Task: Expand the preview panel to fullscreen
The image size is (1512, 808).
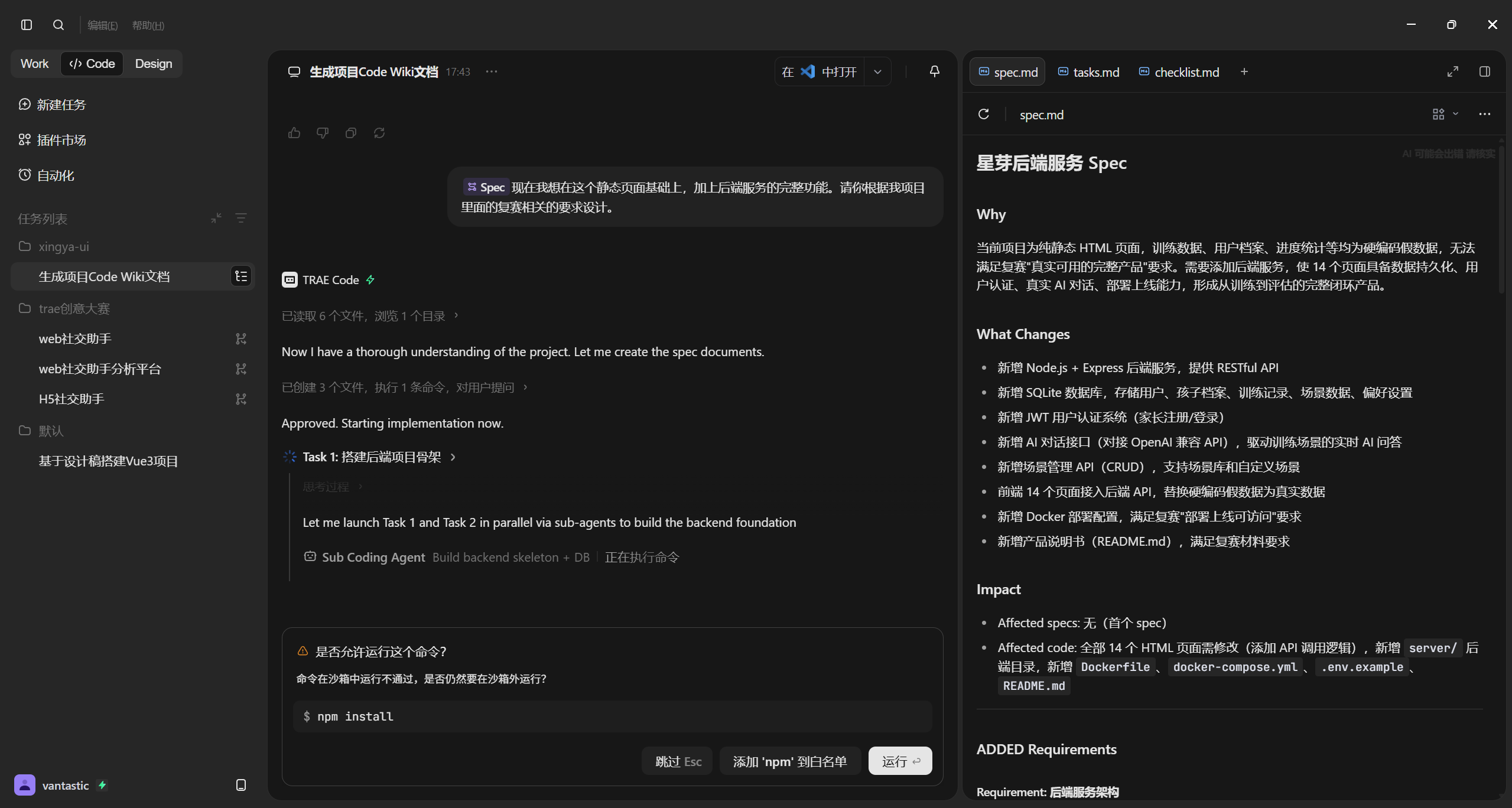Action: point(1453,71)
